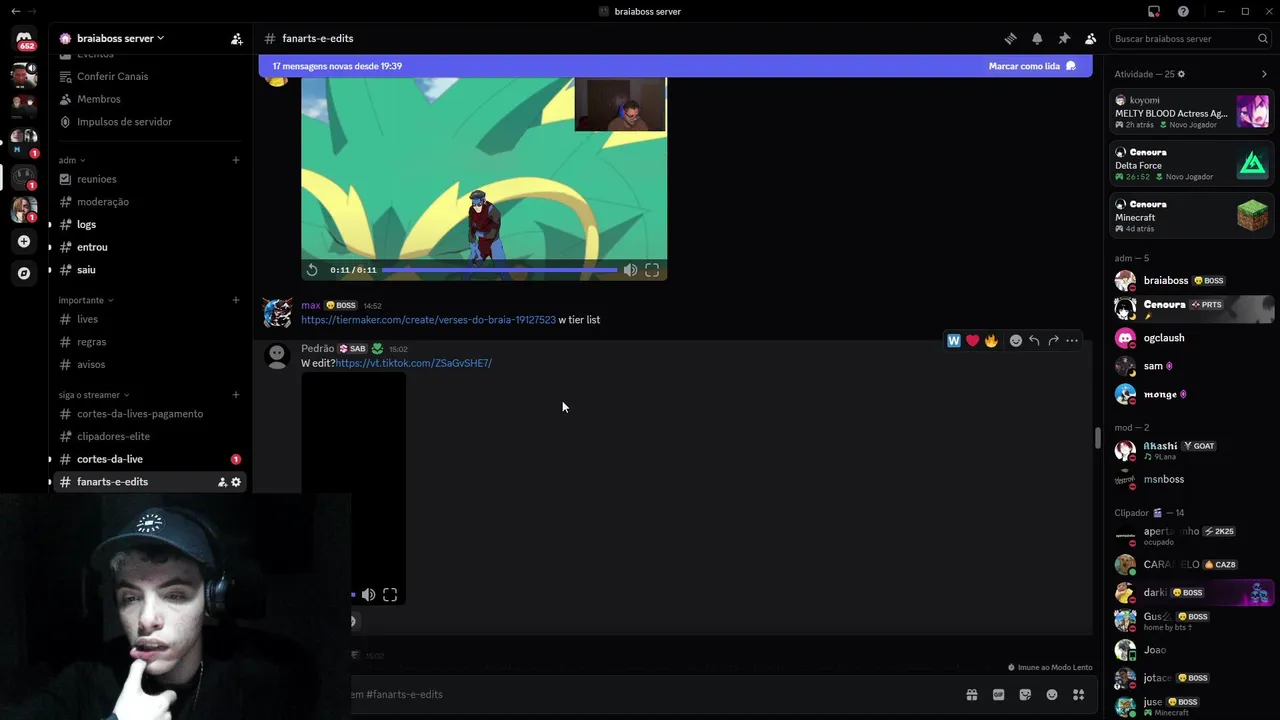Open max's username profile
This screenshot has height=720, width=1280.
click(x=311, y=305)
